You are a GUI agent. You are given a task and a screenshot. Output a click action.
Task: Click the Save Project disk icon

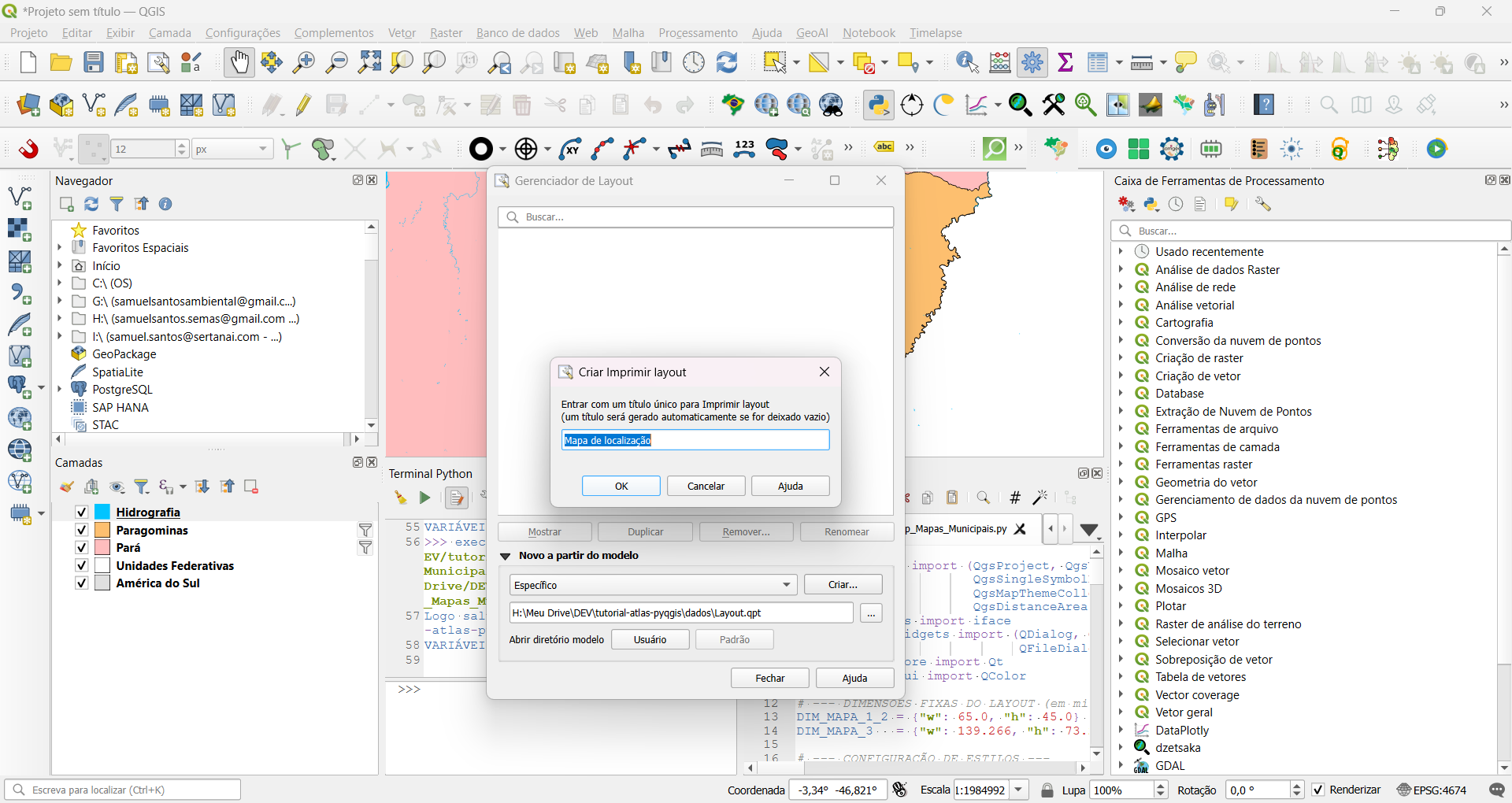tap(94, 62)
